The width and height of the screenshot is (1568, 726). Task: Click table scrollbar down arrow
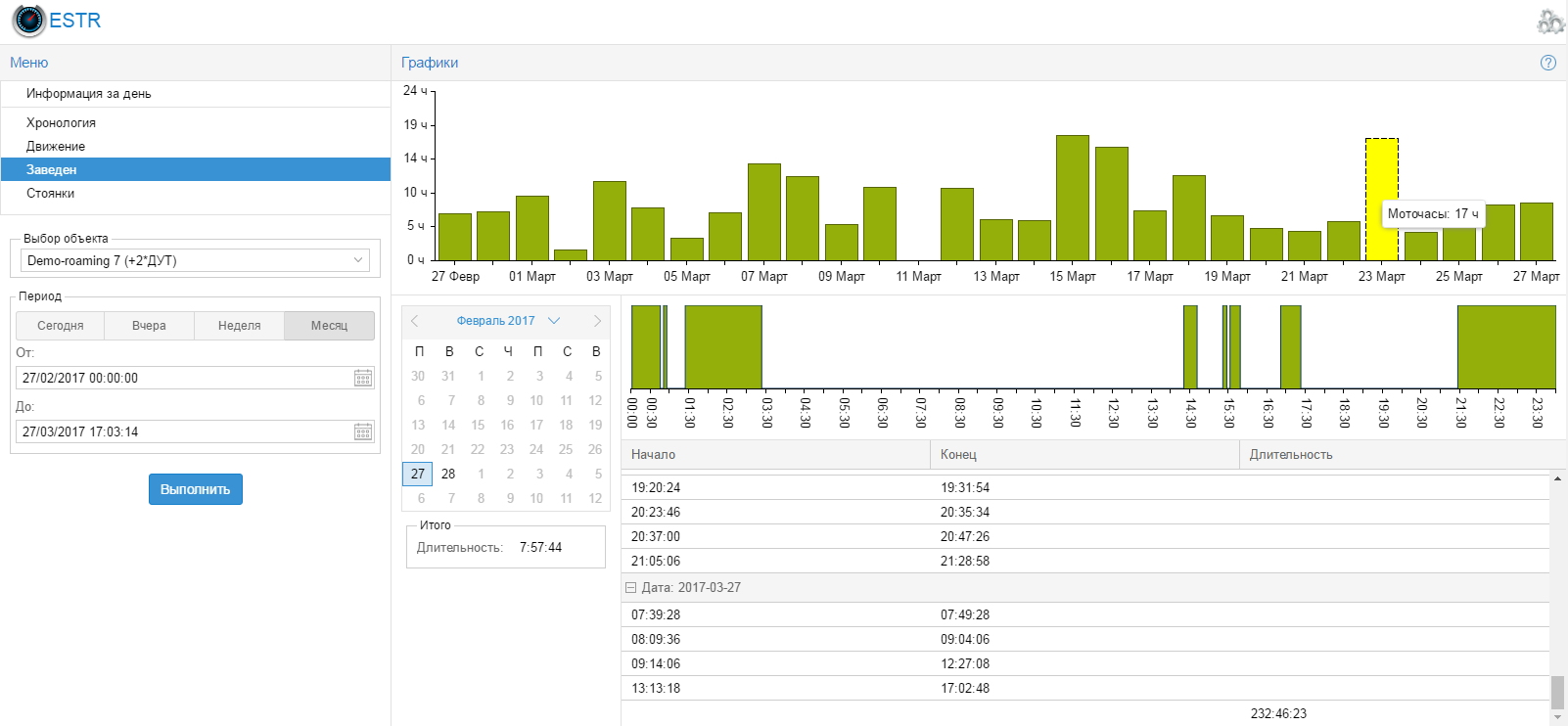click(x=1557, y=717)
